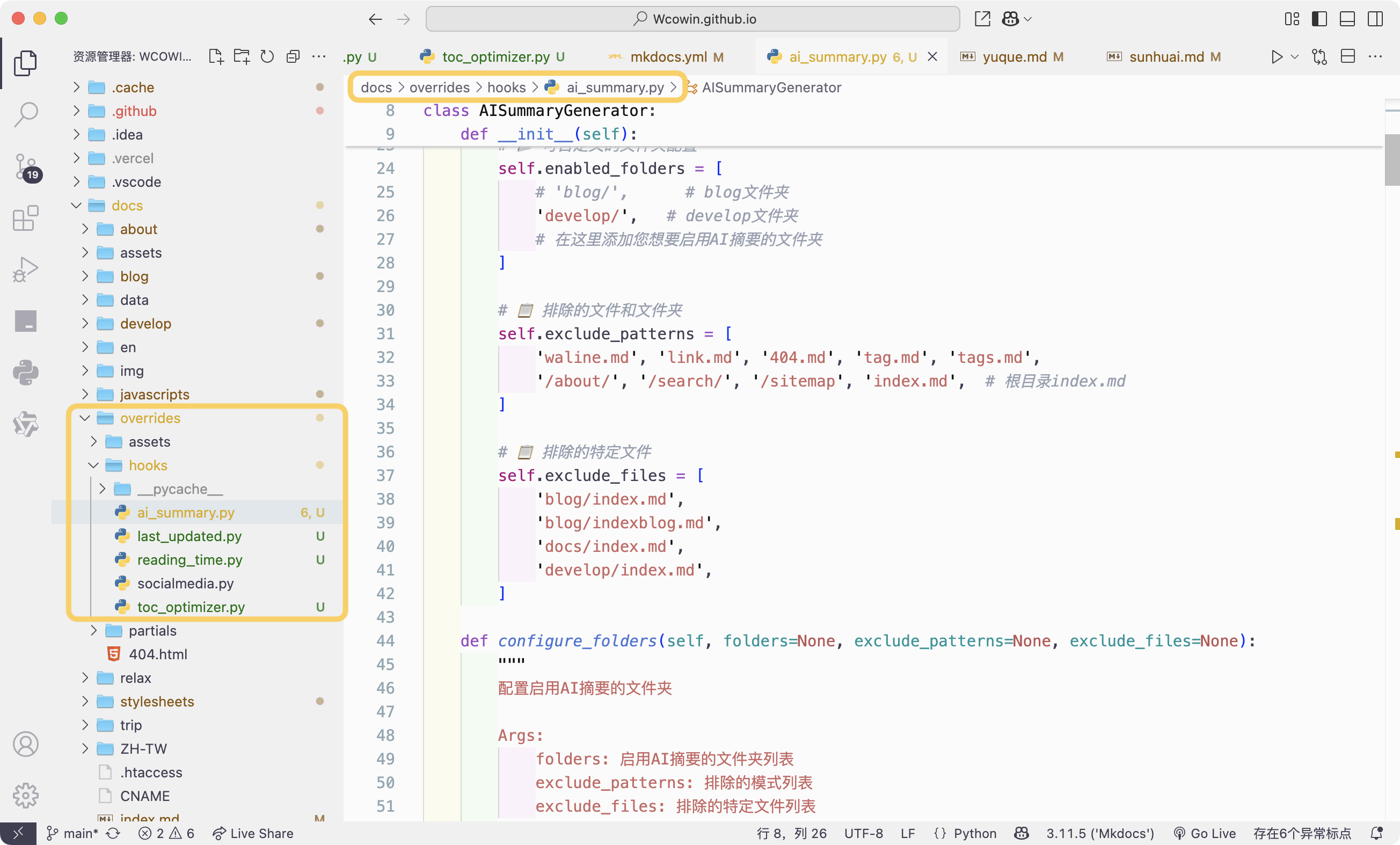This screenshot has width=1400, height=845.
Task: Open editor more actions ellipsis
Action: (1375, 56)
